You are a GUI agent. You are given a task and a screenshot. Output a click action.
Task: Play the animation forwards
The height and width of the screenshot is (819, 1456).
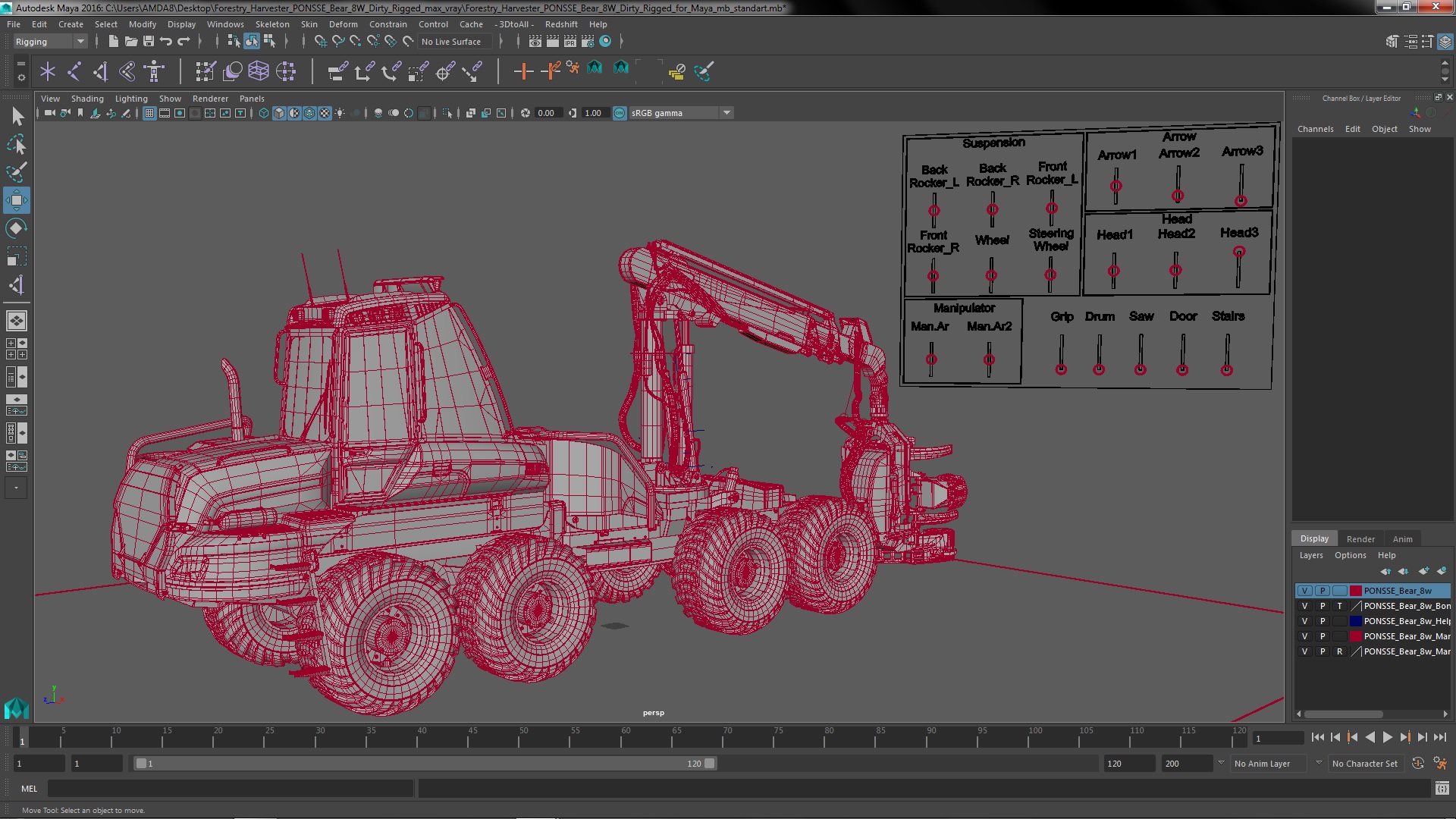(1387, 737)
